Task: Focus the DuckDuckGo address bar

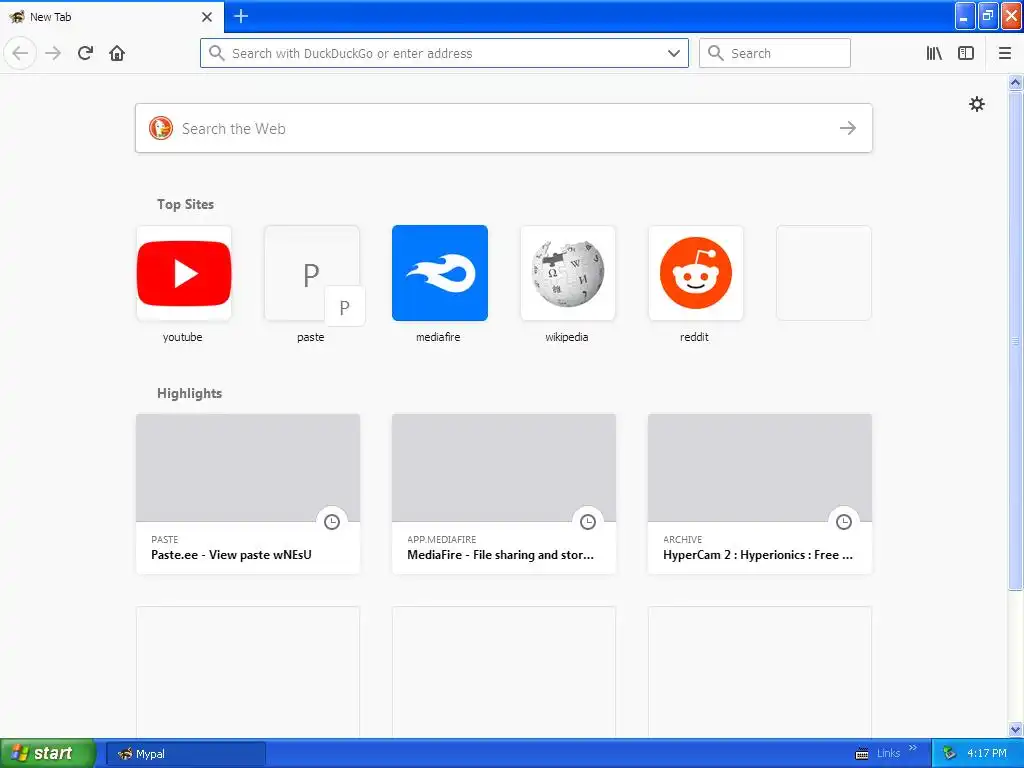Action: (x=444, y=53)
